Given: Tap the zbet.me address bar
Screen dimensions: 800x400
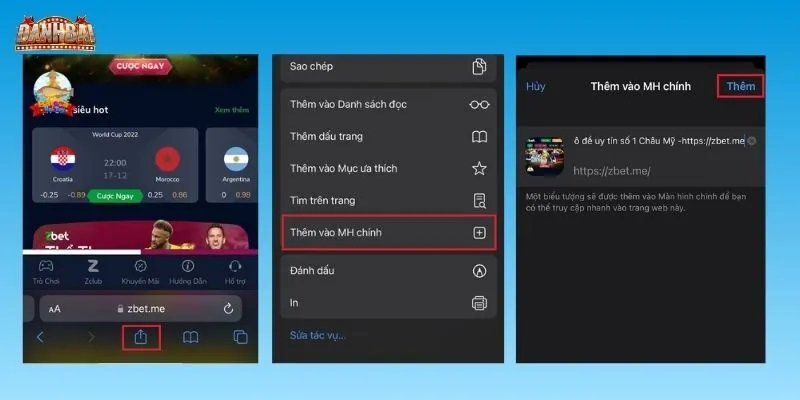Looking at the screenshot, I should point(141,309).
